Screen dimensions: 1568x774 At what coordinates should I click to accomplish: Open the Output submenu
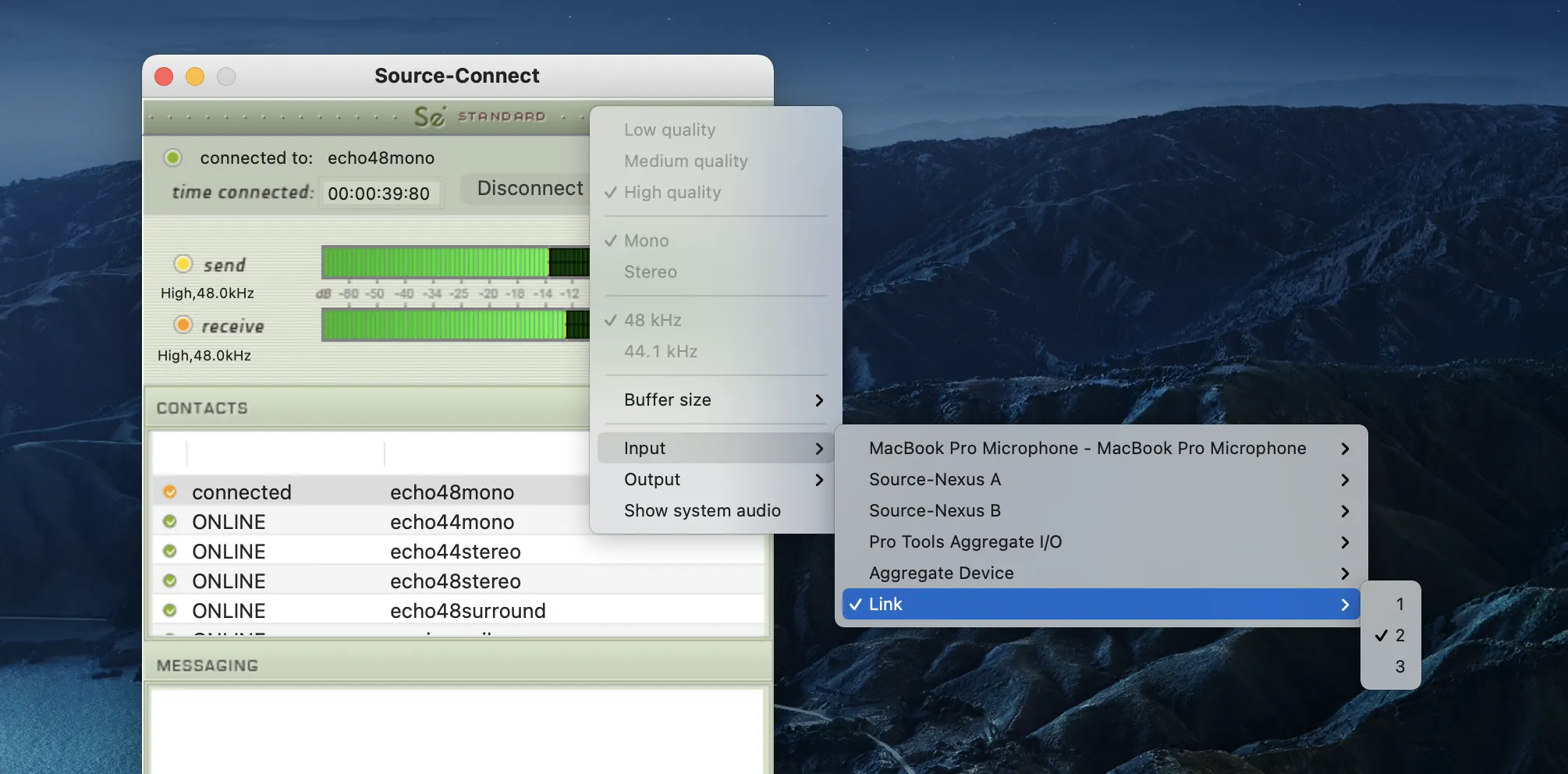pyautogui.click(x=715, y=479)
